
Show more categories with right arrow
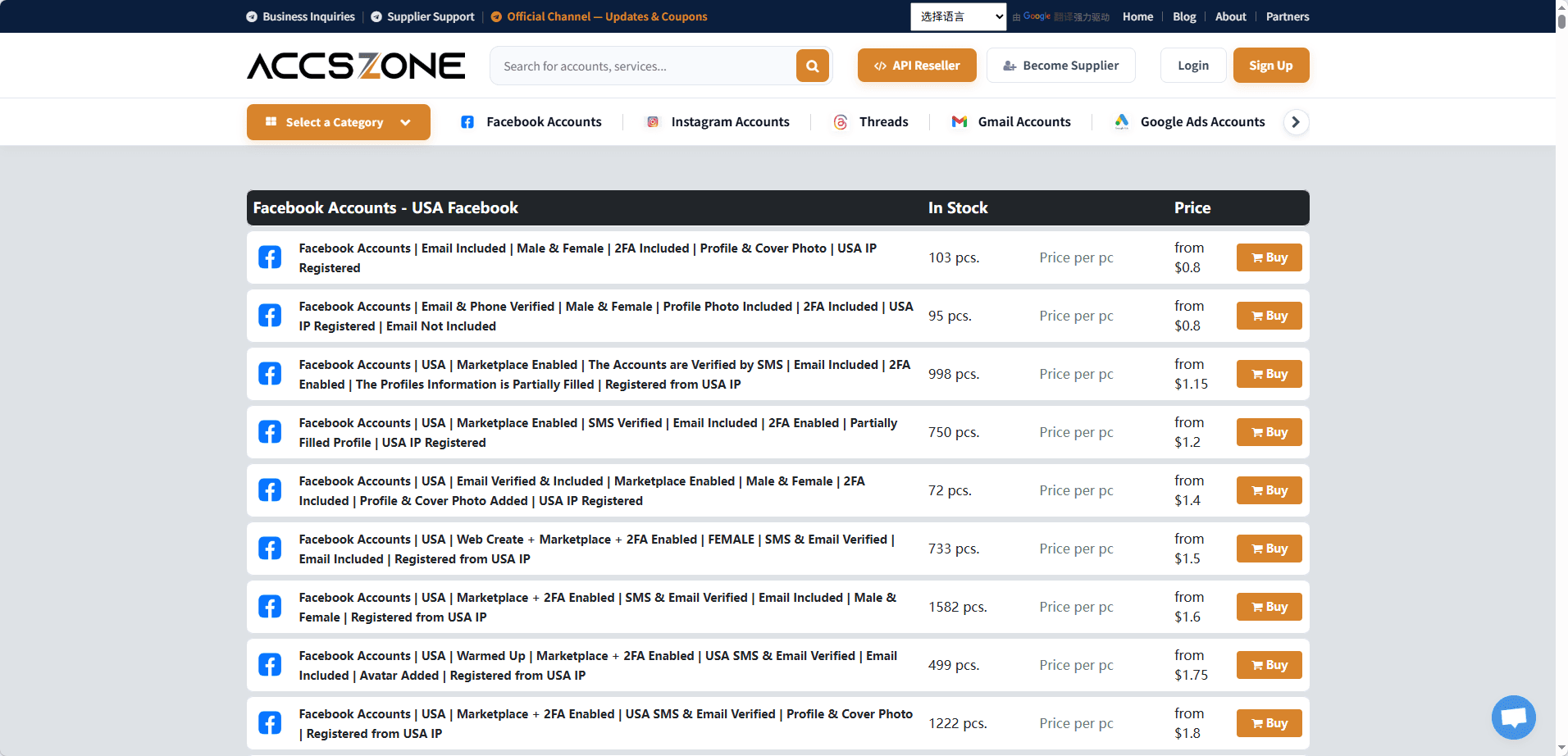coord(1296,122)
